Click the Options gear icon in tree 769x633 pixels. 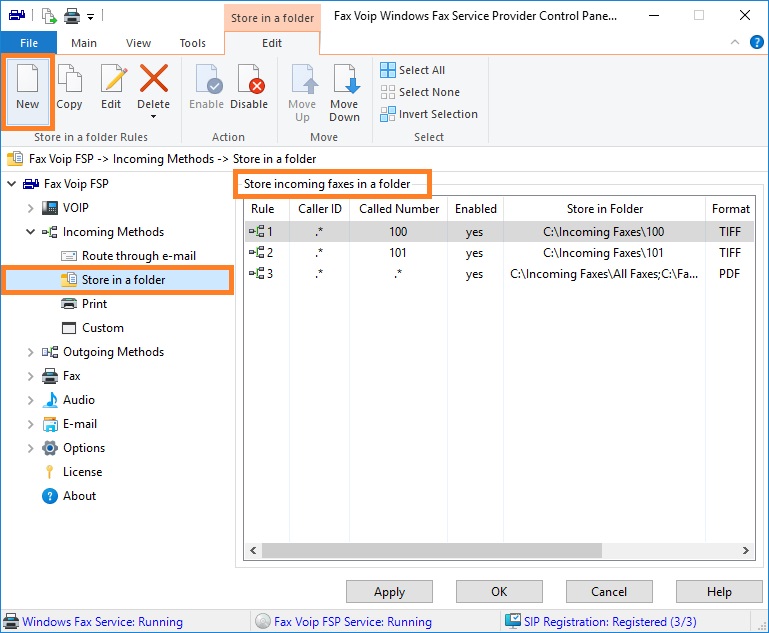(x=50, y=448)
